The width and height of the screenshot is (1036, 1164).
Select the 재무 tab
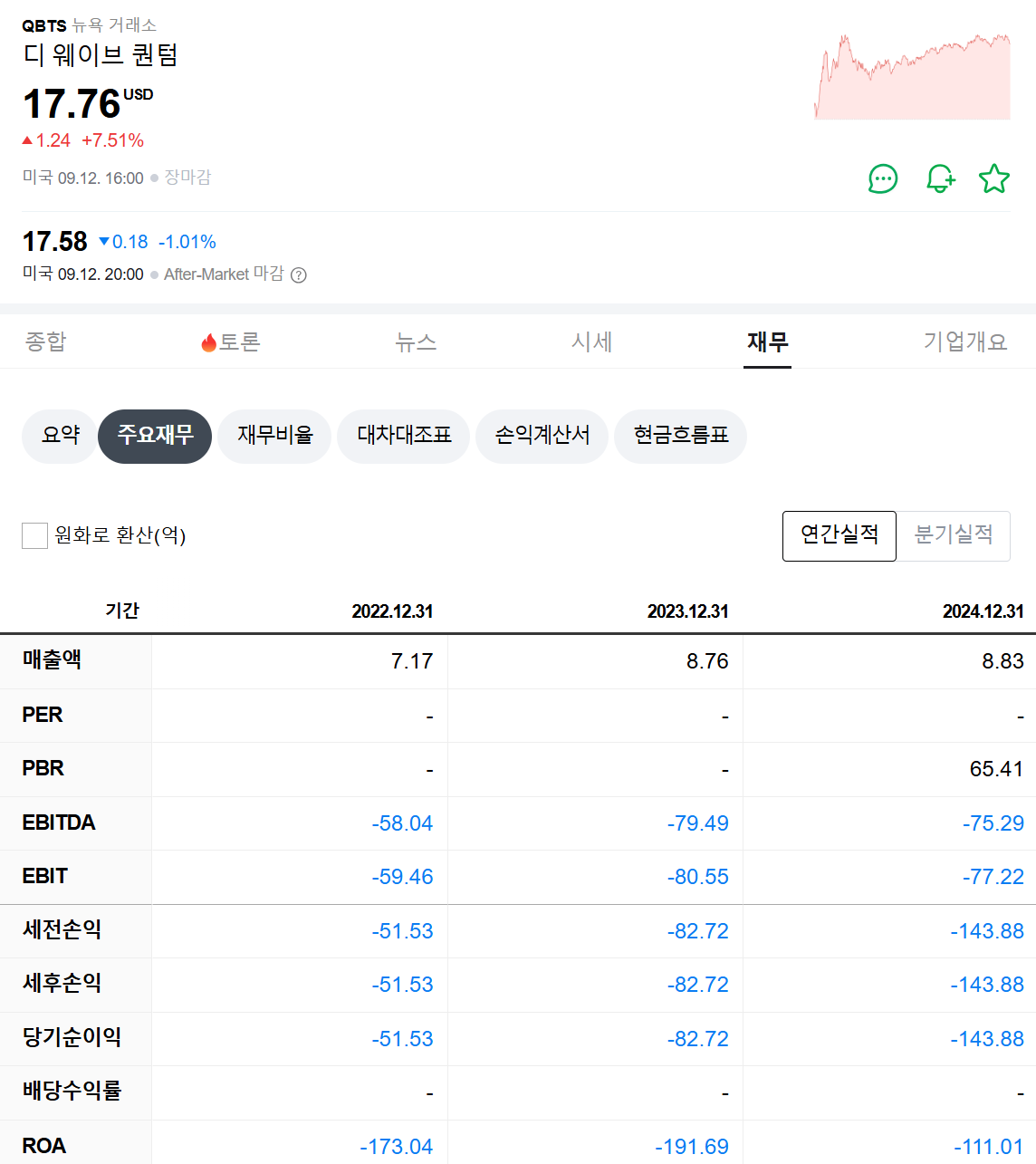(768, 342)
